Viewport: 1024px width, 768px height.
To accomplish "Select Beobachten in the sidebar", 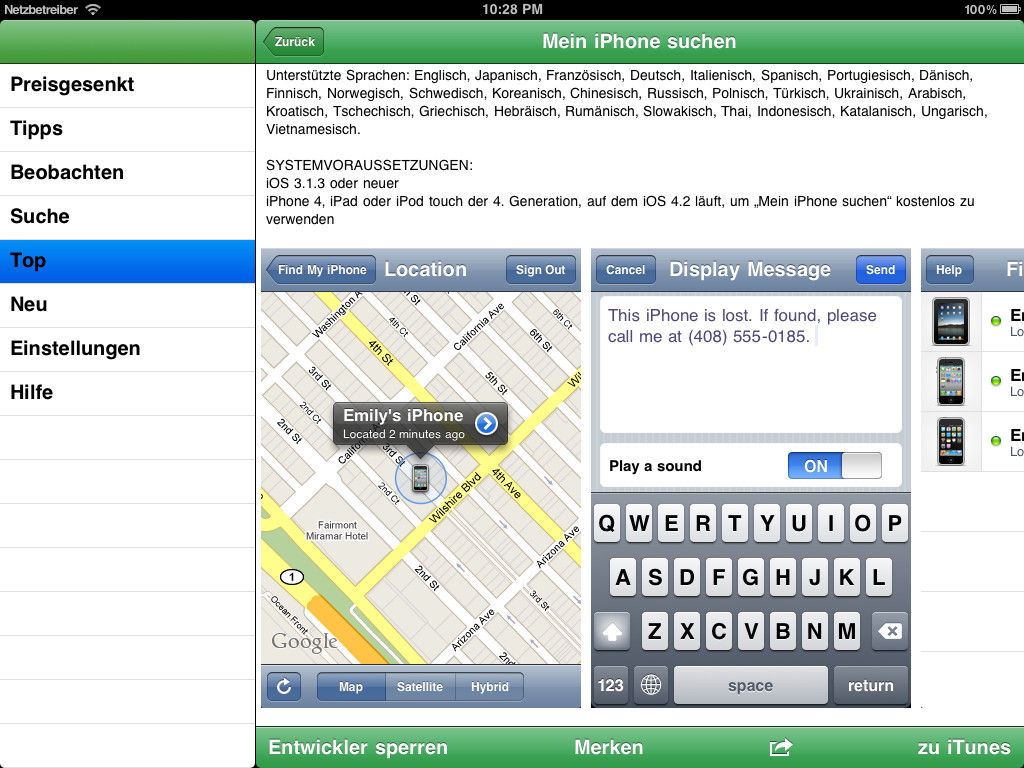I will click(x=127, y=173).
